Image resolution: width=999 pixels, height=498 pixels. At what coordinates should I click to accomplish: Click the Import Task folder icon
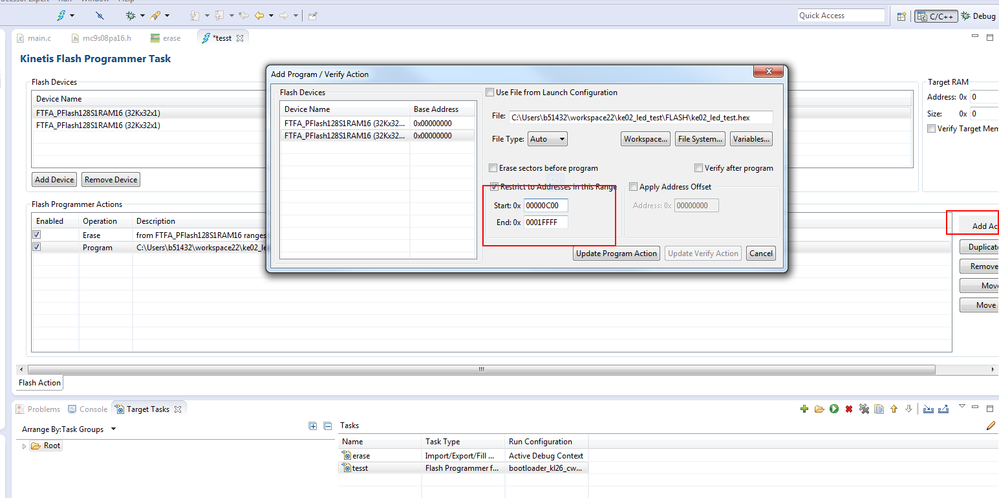(x=819, y=409)
